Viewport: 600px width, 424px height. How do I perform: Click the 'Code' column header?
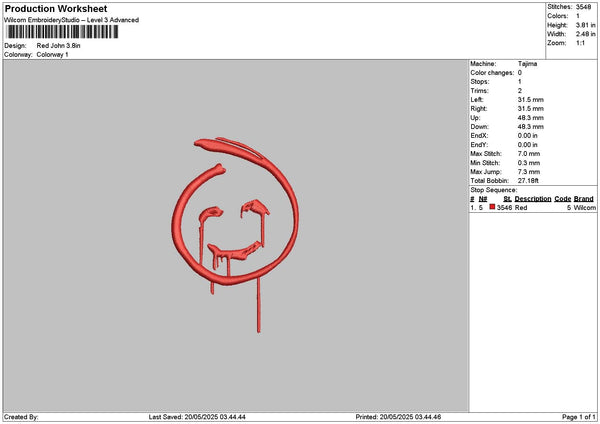point(562,199)
